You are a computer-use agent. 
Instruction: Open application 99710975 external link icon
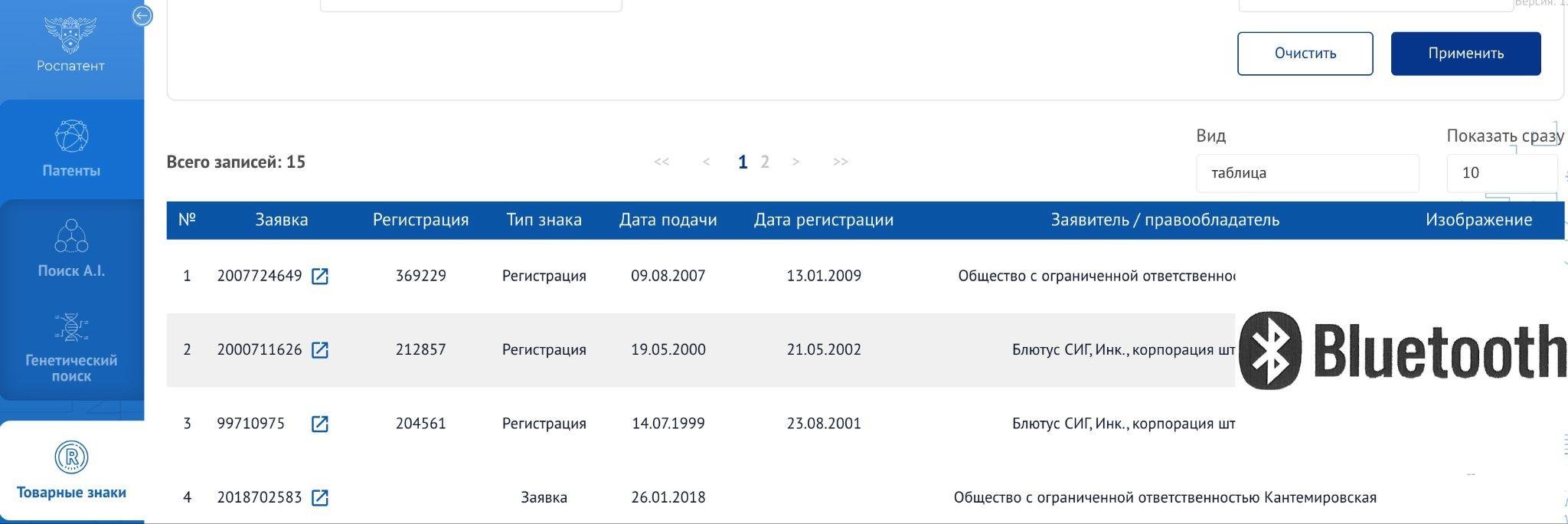320,424
